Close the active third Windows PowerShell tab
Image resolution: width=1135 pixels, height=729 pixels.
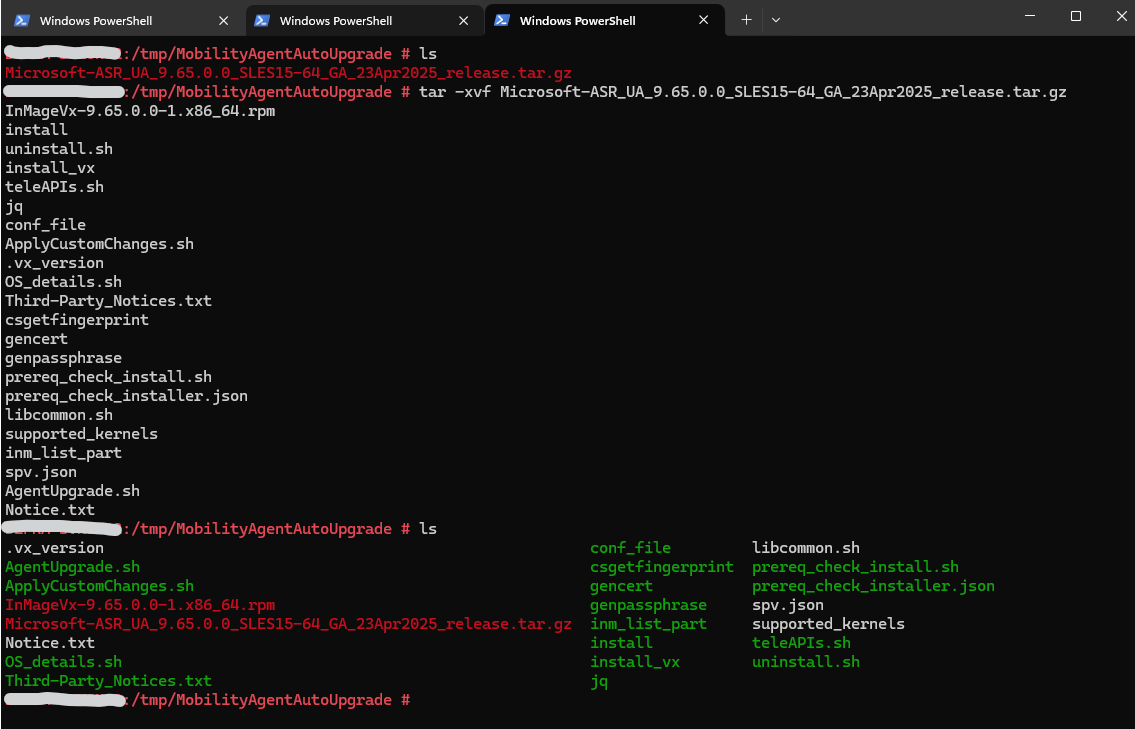pyautogui.click(x=704, y=20)
